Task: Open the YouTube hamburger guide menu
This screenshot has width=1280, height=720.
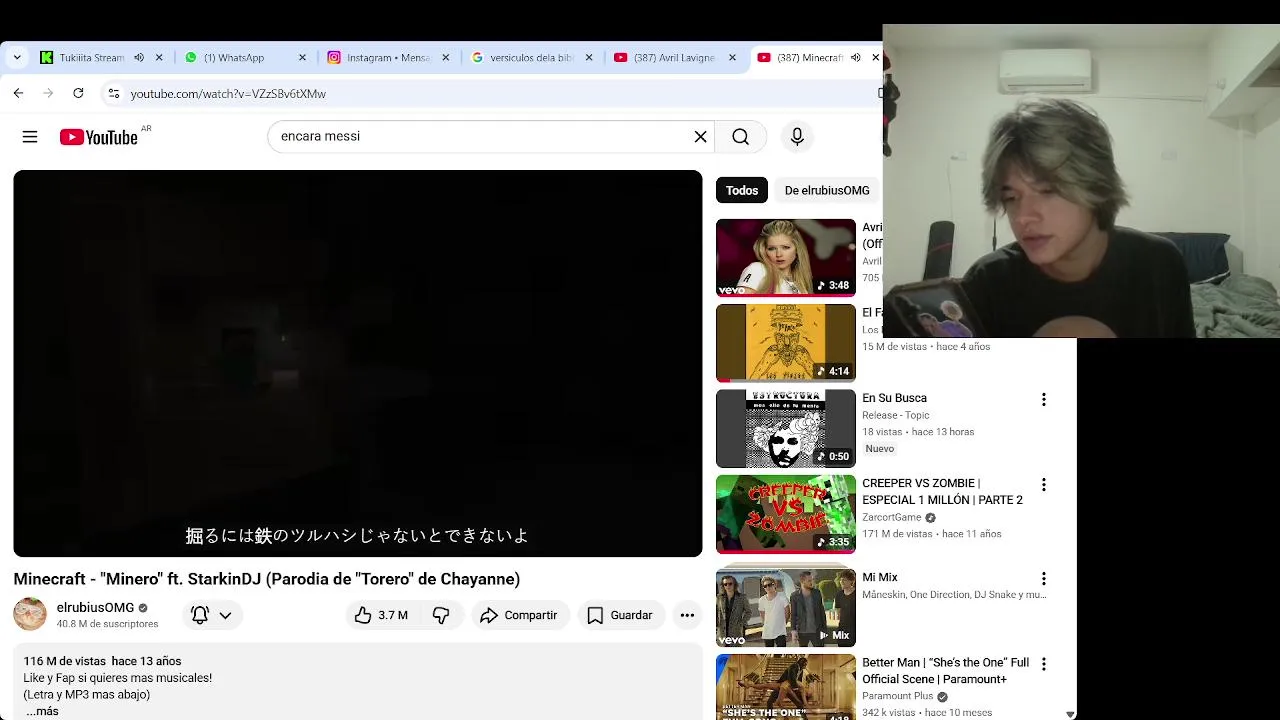Action: point(30,137)
